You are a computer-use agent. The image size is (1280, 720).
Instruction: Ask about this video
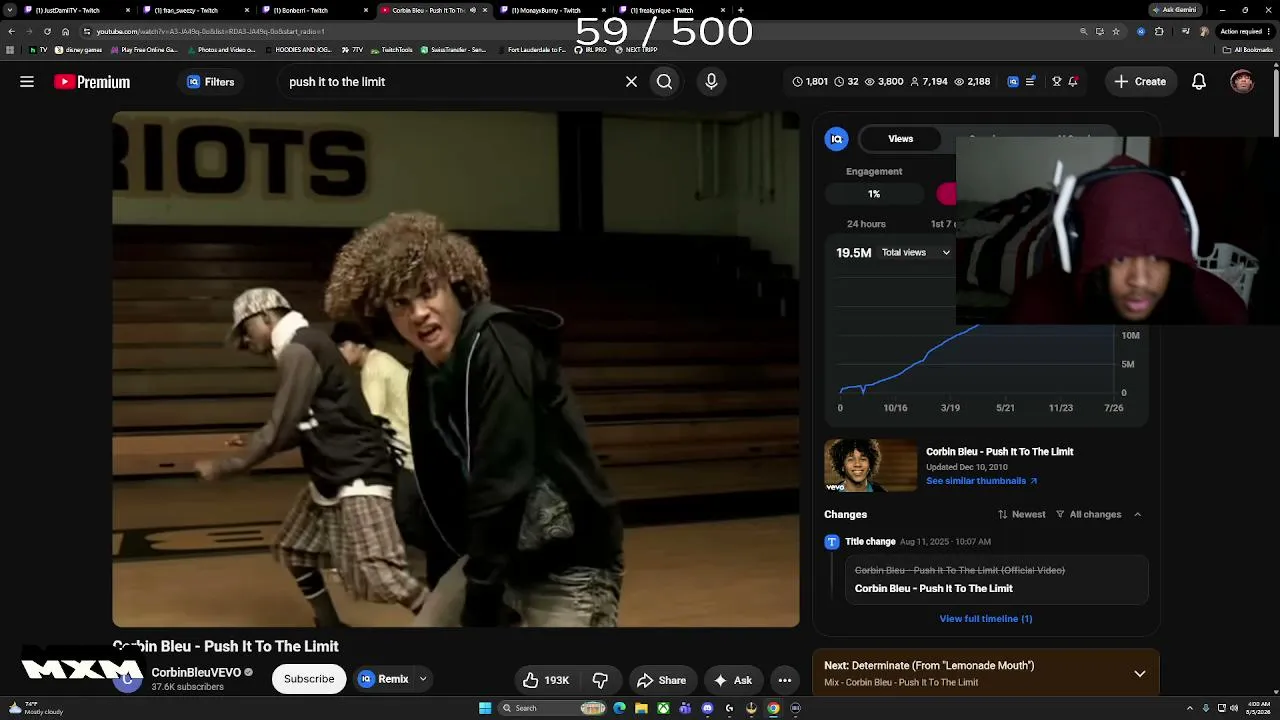coord(732,680)
